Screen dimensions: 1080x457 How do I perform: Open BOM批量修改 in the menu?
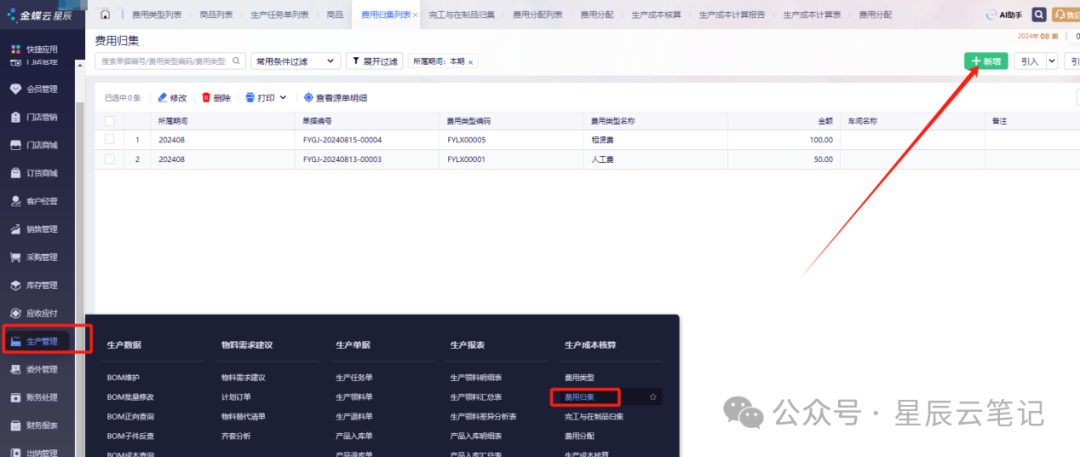[130, 397]
